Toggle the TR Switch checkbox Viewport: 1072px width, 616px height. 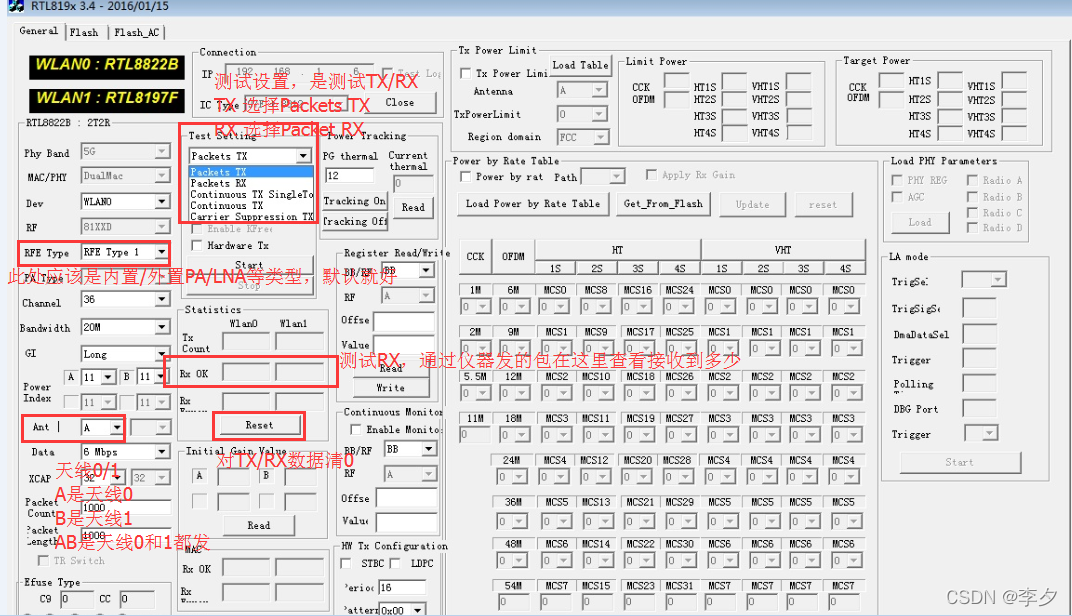[x=44, y=561]
